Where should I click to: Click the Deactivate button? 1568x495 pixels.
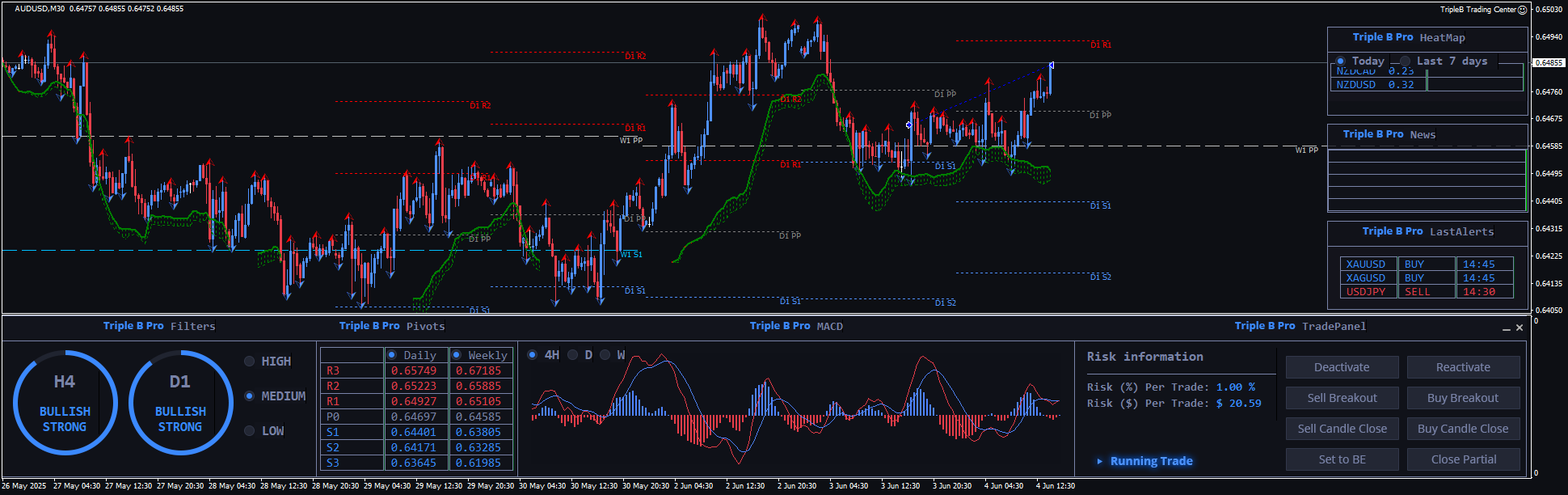click(1342, 367)
